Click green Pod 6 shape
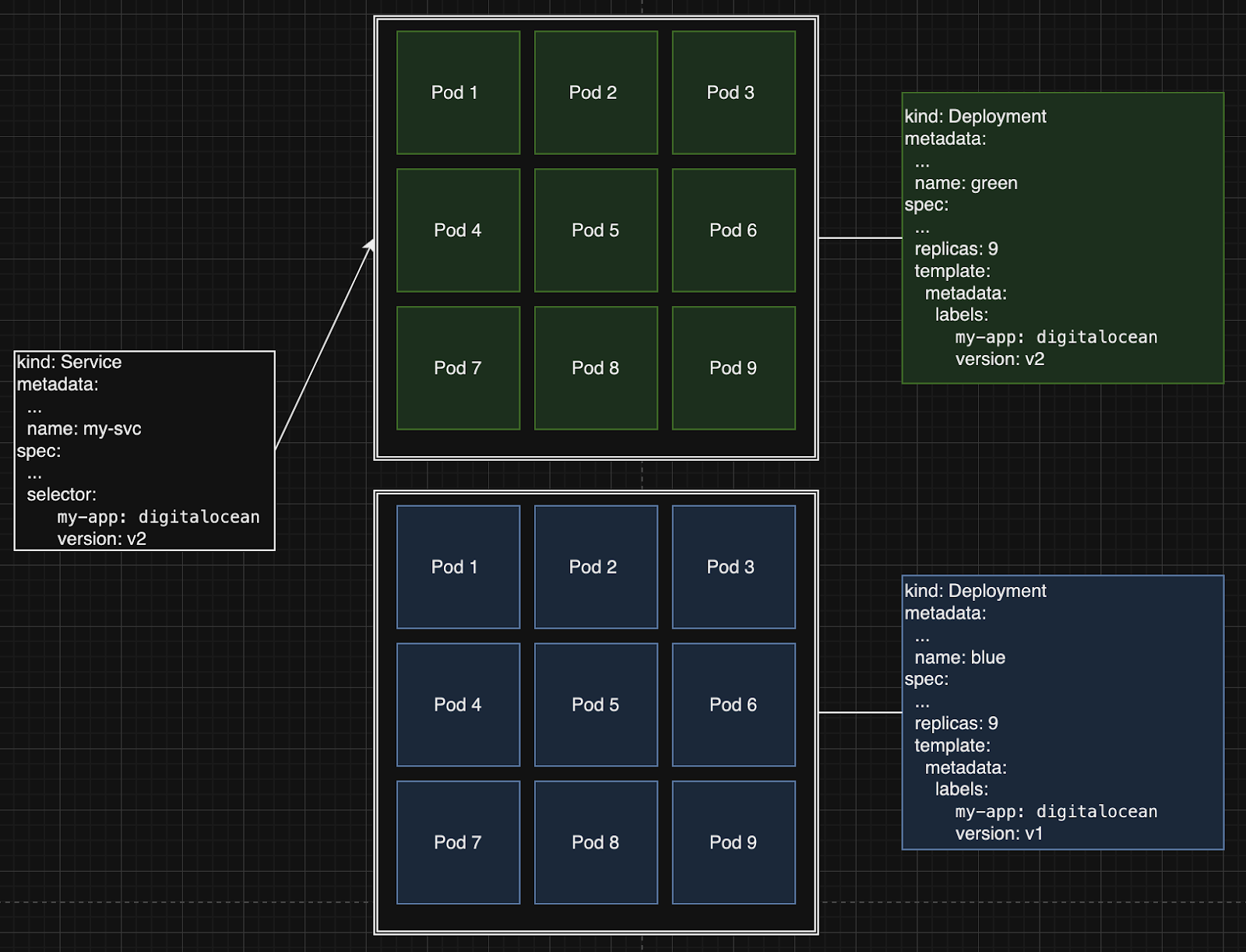 [x=734, y=230]
